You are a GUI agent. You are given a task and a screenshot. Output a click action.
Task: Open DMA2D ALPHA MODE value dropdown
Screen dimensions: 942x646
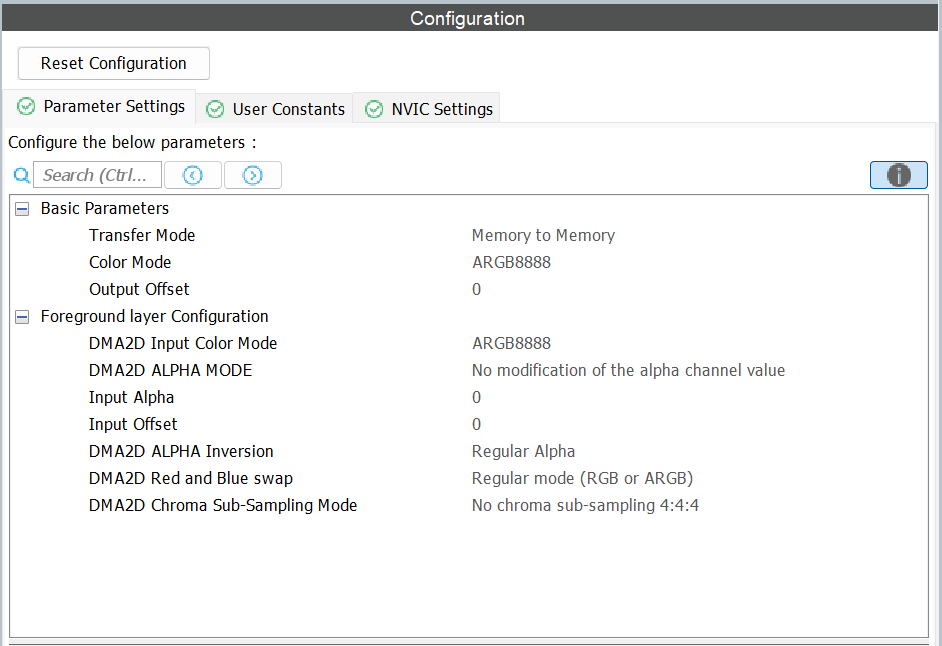[x=628, y=371]
